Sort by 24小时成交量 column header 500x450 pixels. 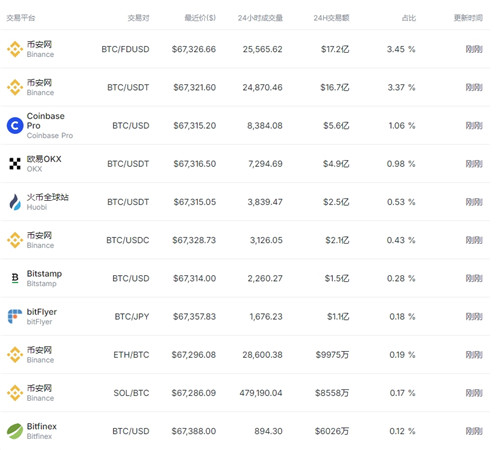(260, 18)
